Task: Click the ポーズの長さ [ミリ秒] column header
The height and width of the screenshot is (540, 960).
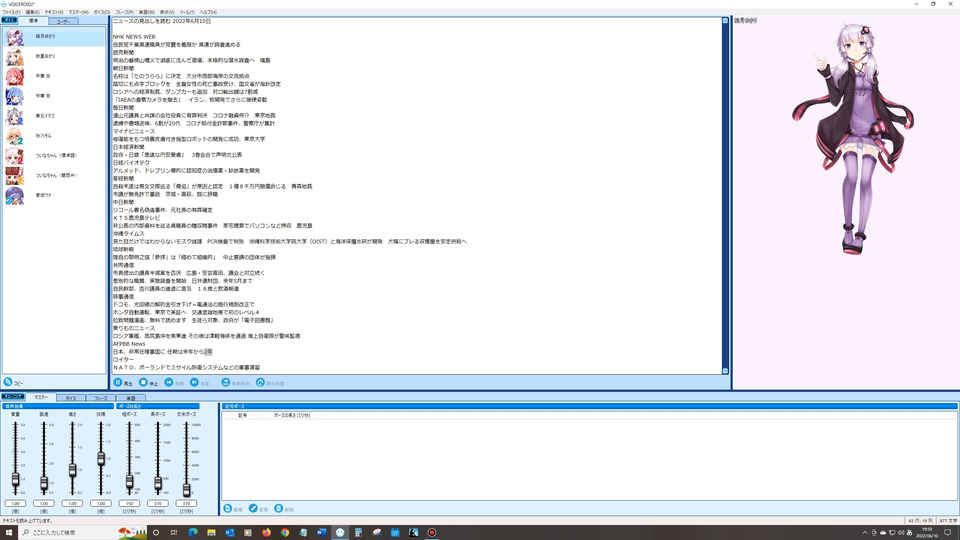Action: 292,415
